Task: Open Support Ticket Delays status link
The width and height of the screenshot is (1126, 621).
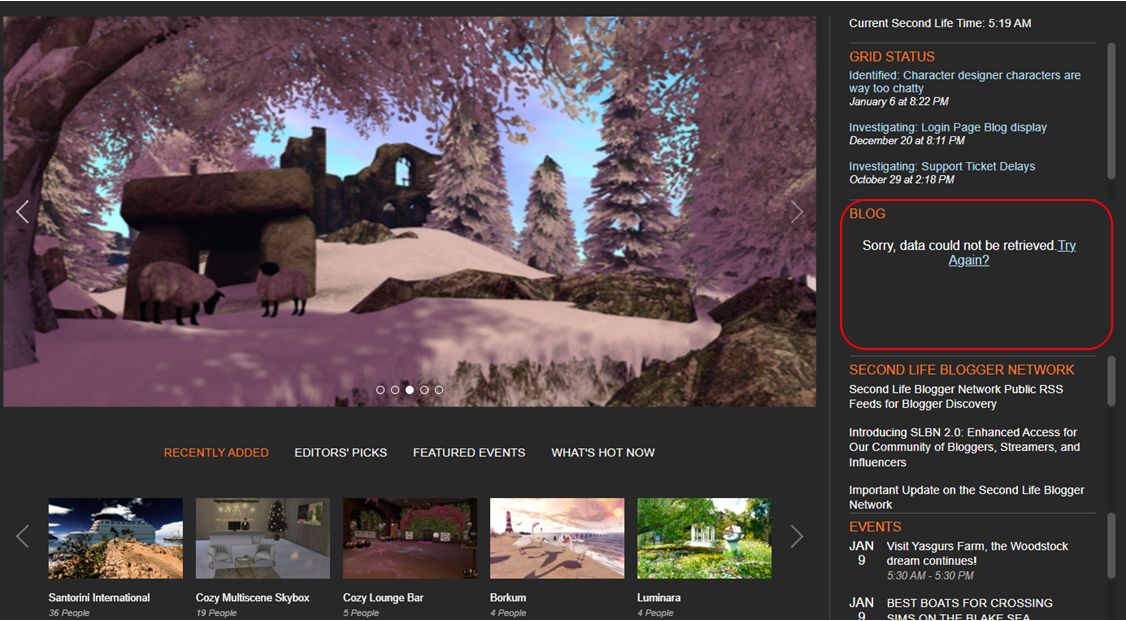Action: coord(941,167)
